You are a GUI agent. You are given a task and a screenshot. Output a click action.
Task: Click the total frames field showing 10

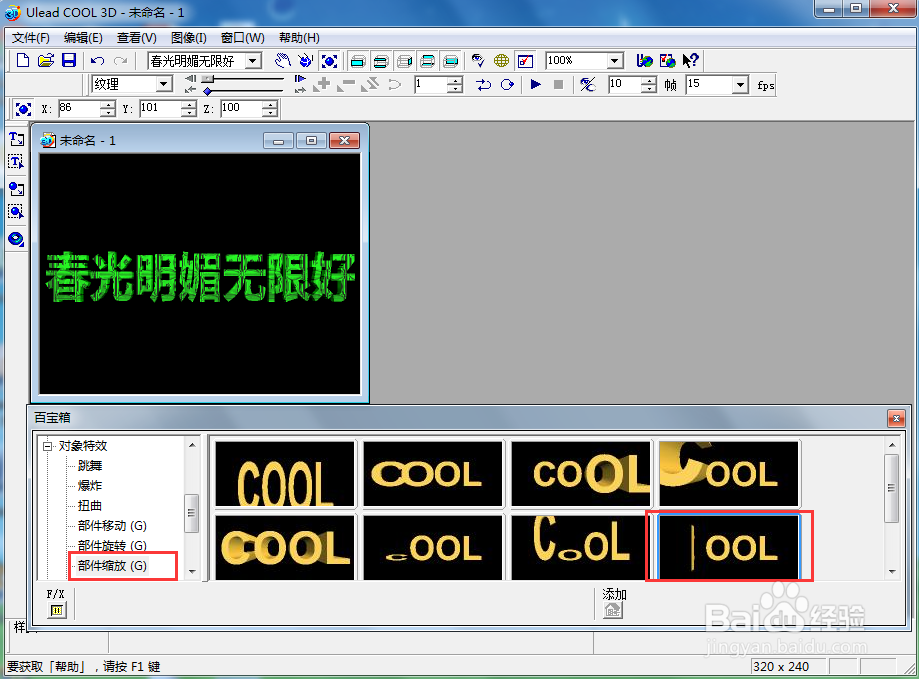(x=625, y=84)
